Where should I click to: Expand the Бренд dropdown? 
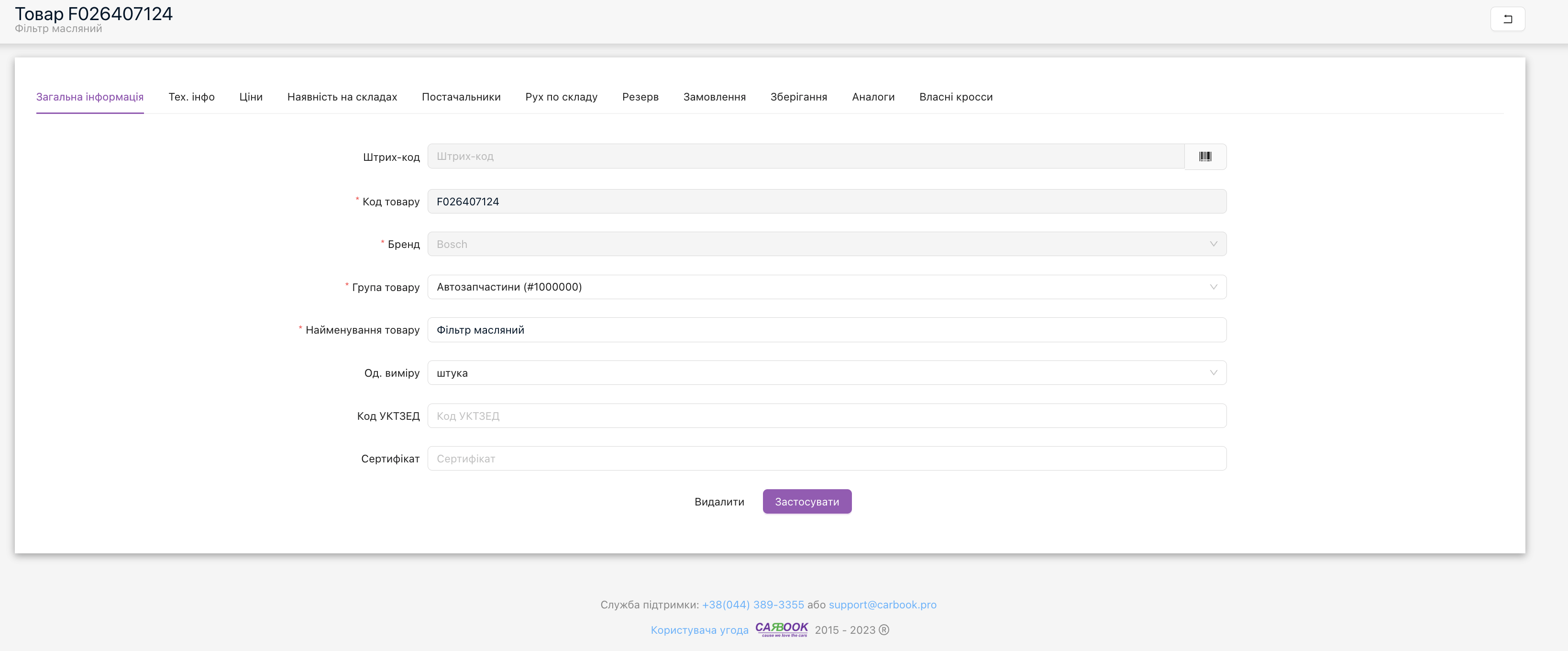point(827,244)
